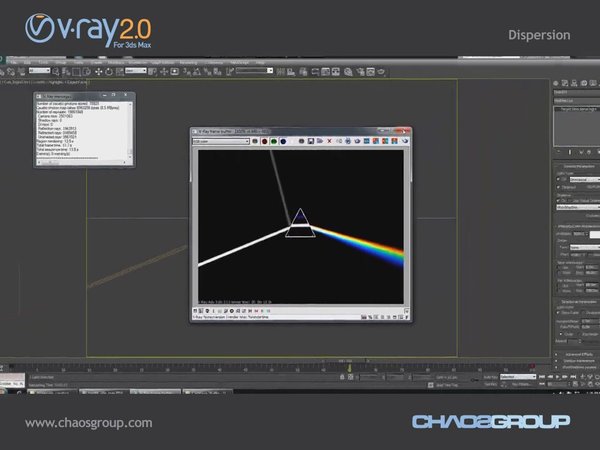Open the Render Setup icon
The width and height of the screenshot is (600, 450).
[x=360, y=72]
